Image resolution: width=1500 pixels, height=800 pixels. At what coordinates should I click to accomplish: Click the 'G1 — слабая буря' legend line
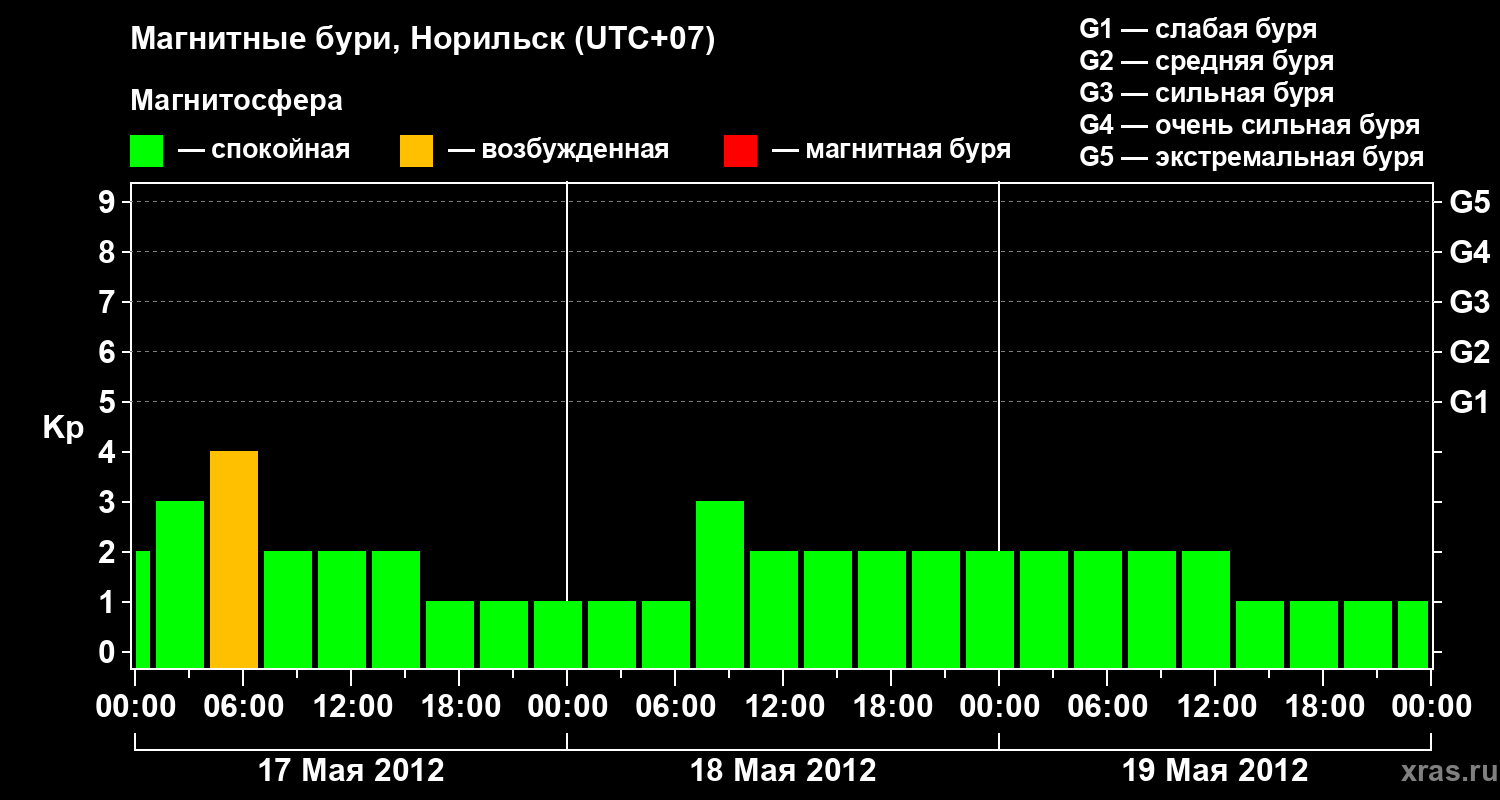pyautogui.click(x=1198, y=28)
